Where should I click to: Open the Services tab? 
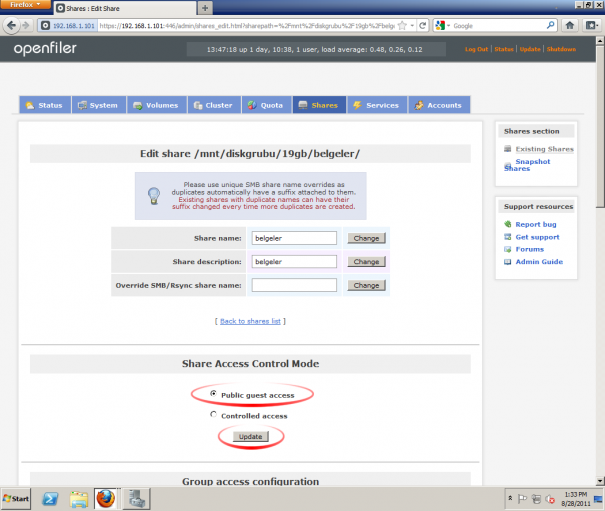[377, 105]
